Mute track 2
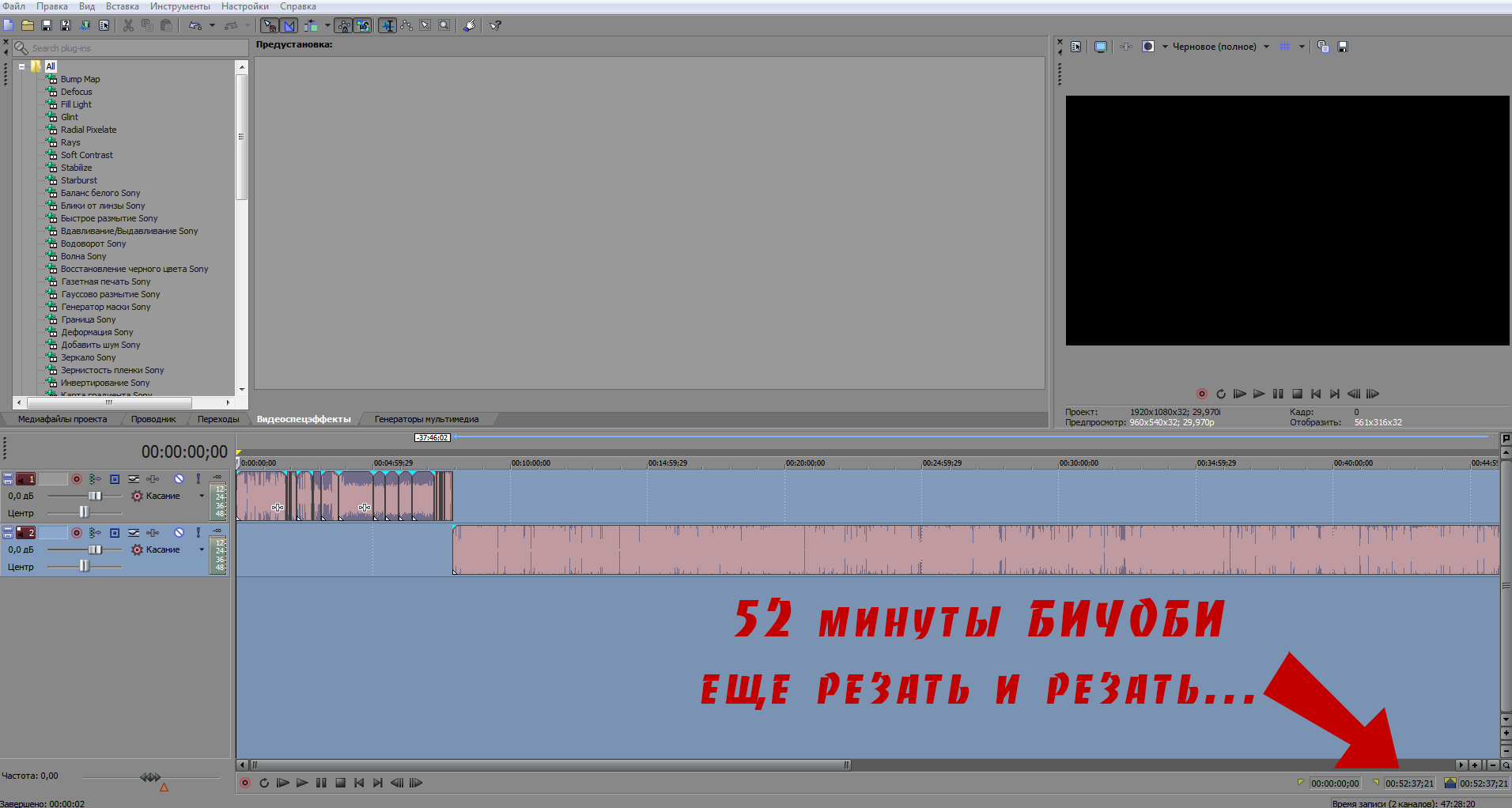The height and width of the screenshot is (808, 1512). (180, 533)
